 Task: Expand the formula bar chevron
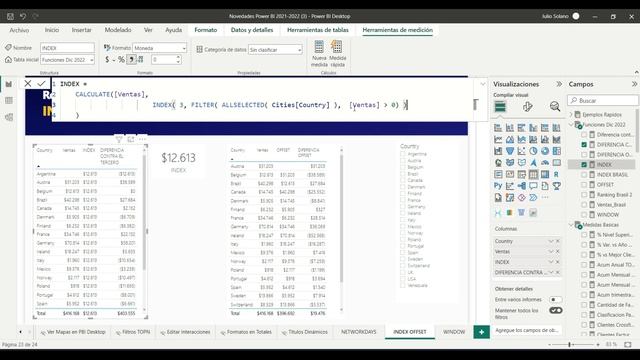(x=482, y=84)
